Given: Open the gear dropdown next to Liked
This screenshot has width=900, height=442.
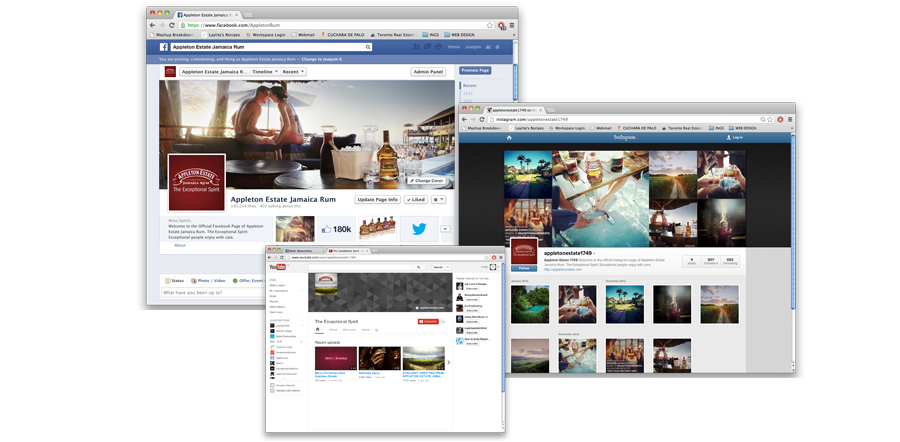Looking at the screenshot, I should [x=439, y=200].
